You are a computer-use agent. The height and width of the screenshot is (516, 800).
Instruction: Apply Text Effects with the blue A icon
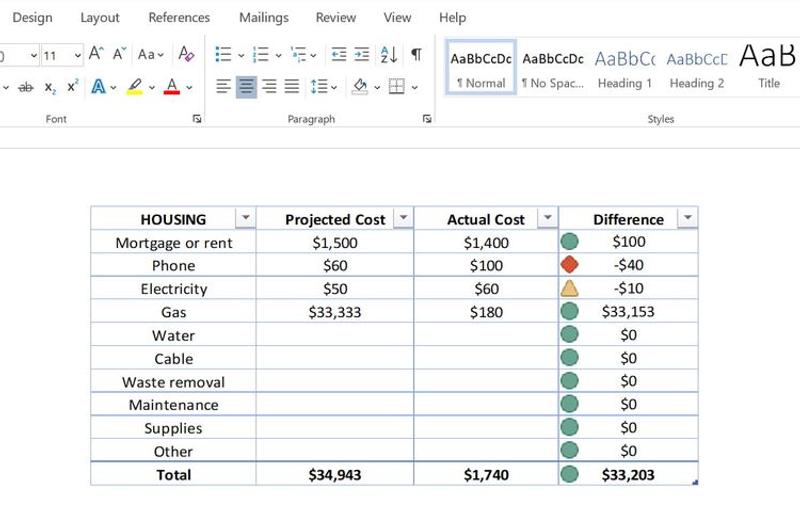click(98, 87)
